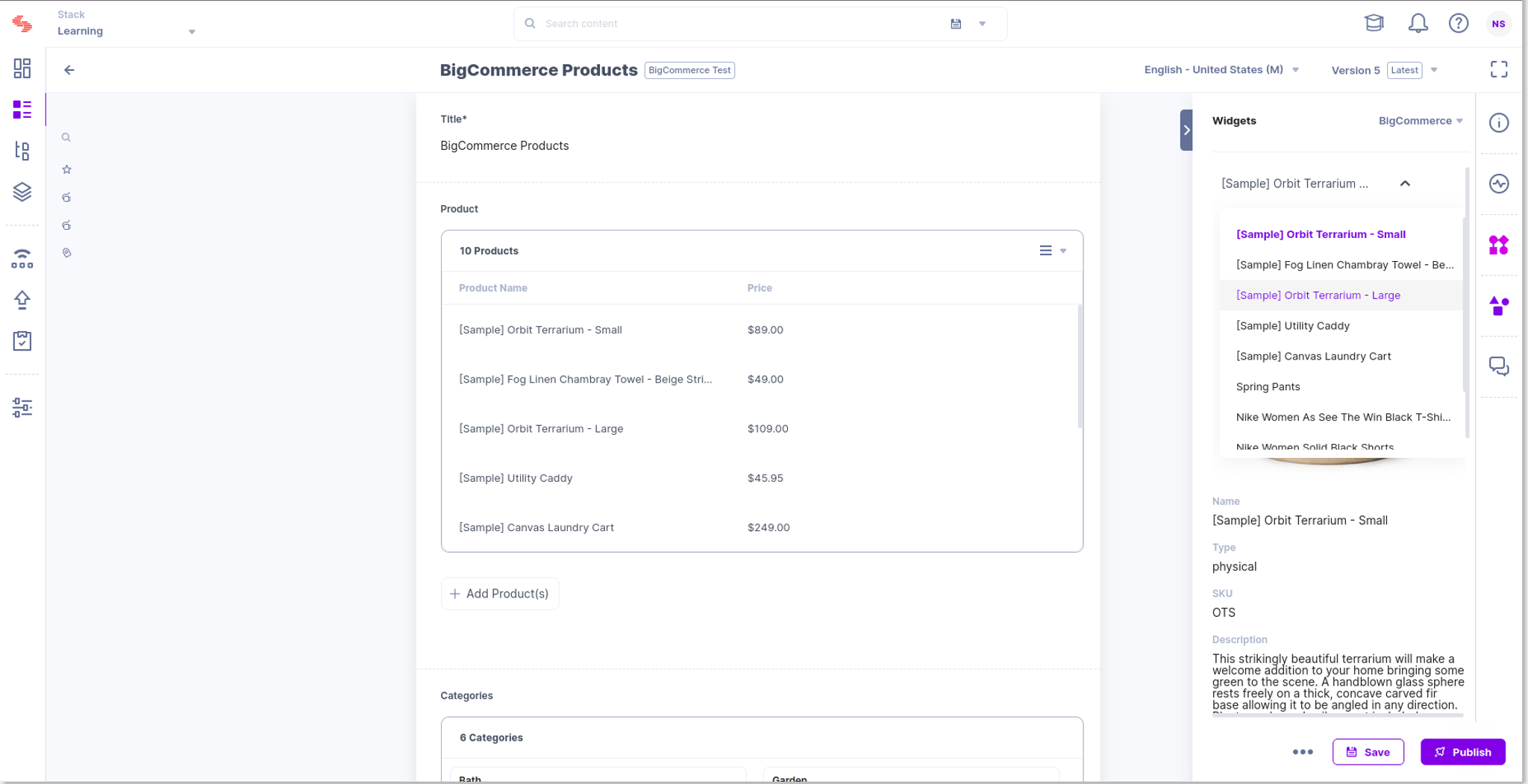Open the help question mark icon
The width and height of the screenshot is (1528, 784).
click(1458, 23)
